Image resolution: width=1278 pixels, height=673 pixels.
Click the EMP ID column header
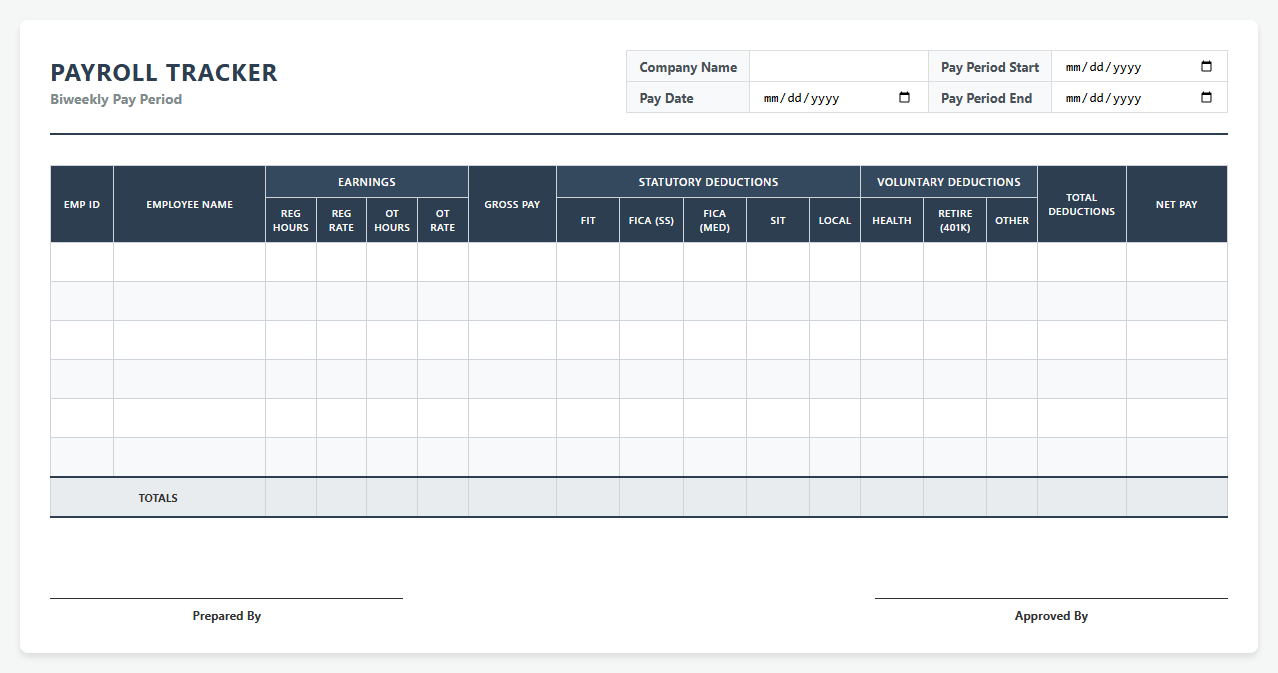coord(82,204)
